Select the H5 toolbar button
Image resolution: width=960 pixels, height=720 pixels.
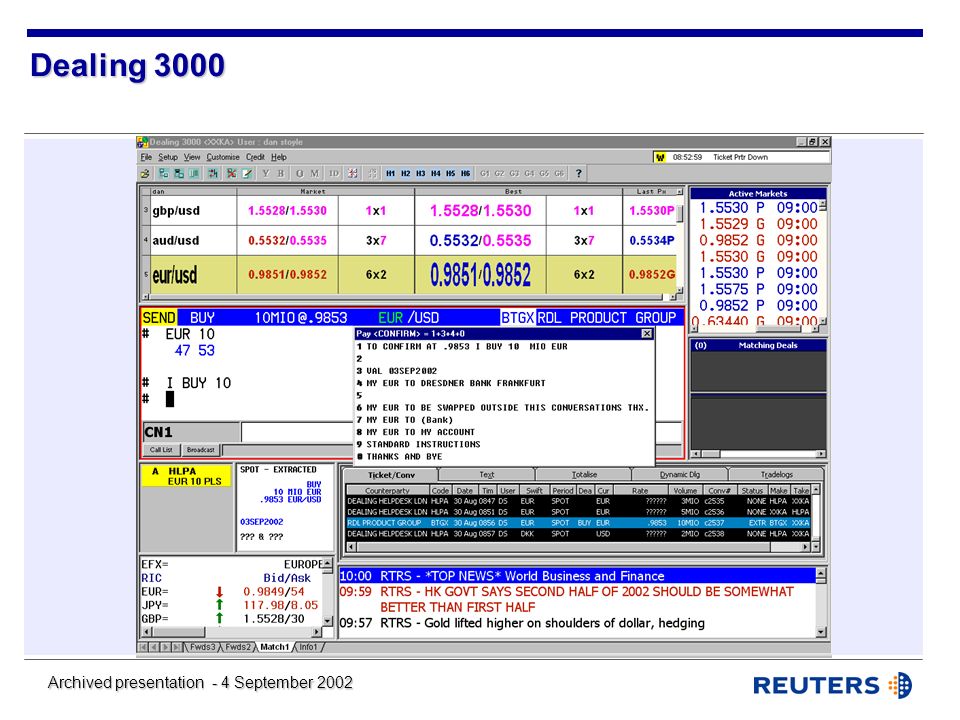coord(451,174)
